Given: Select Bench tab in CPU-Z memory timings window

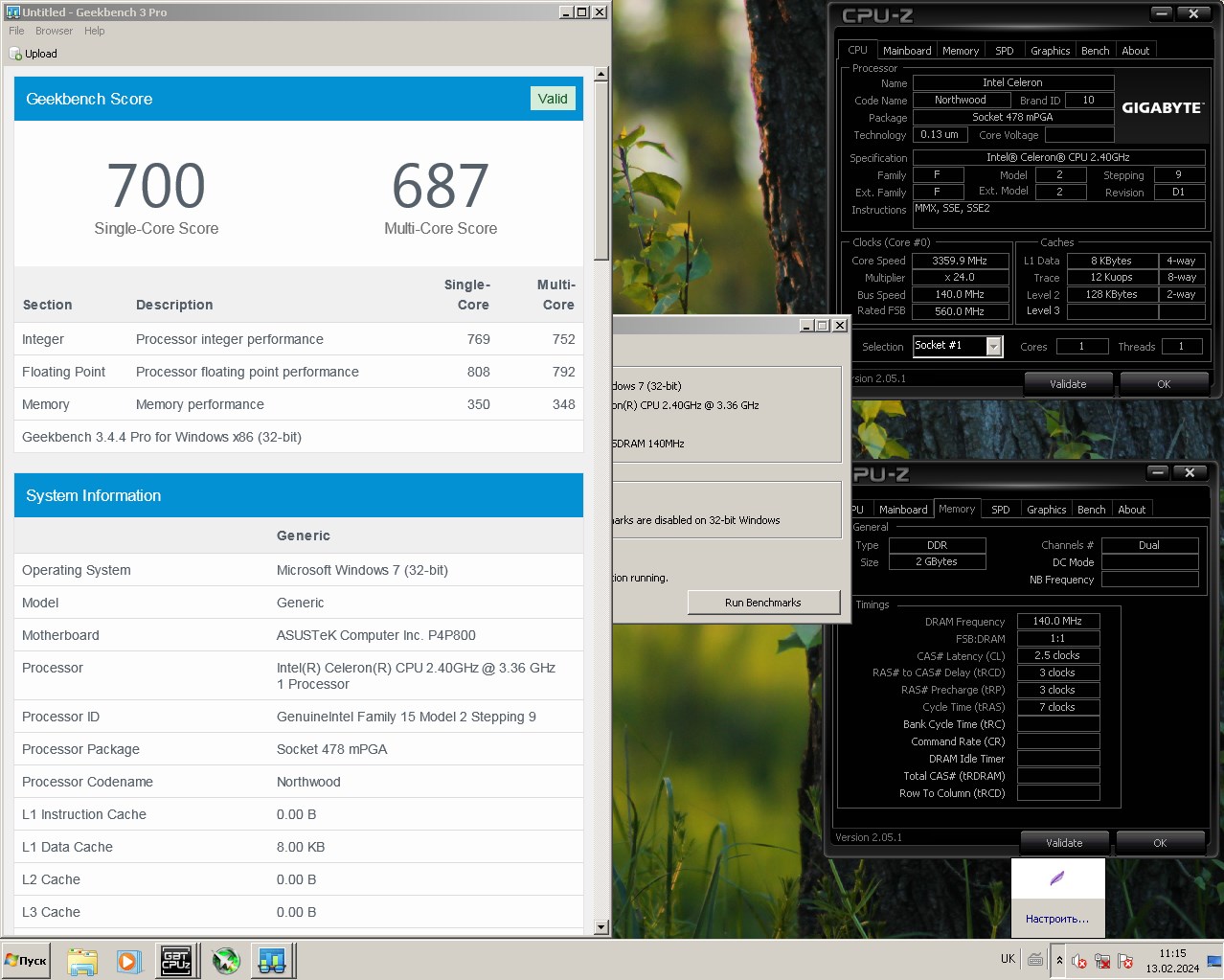Looking at the screenshot, I should coord(1092,510).
